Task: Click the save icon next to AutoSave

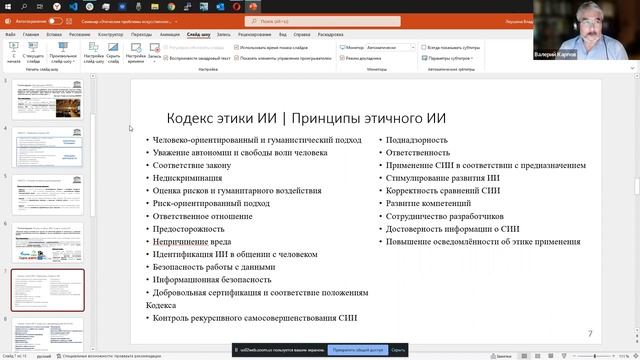Action: tap(69, 21)
